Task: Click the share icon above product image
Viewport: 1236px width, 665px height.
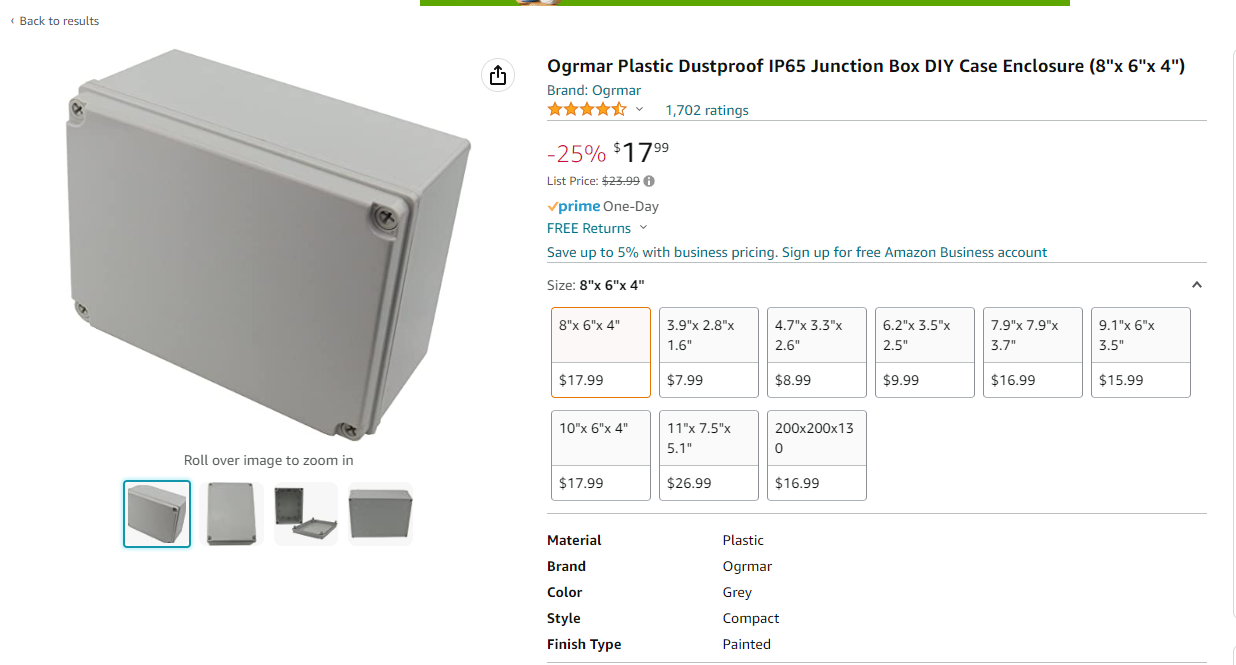Action: point(498,75)
